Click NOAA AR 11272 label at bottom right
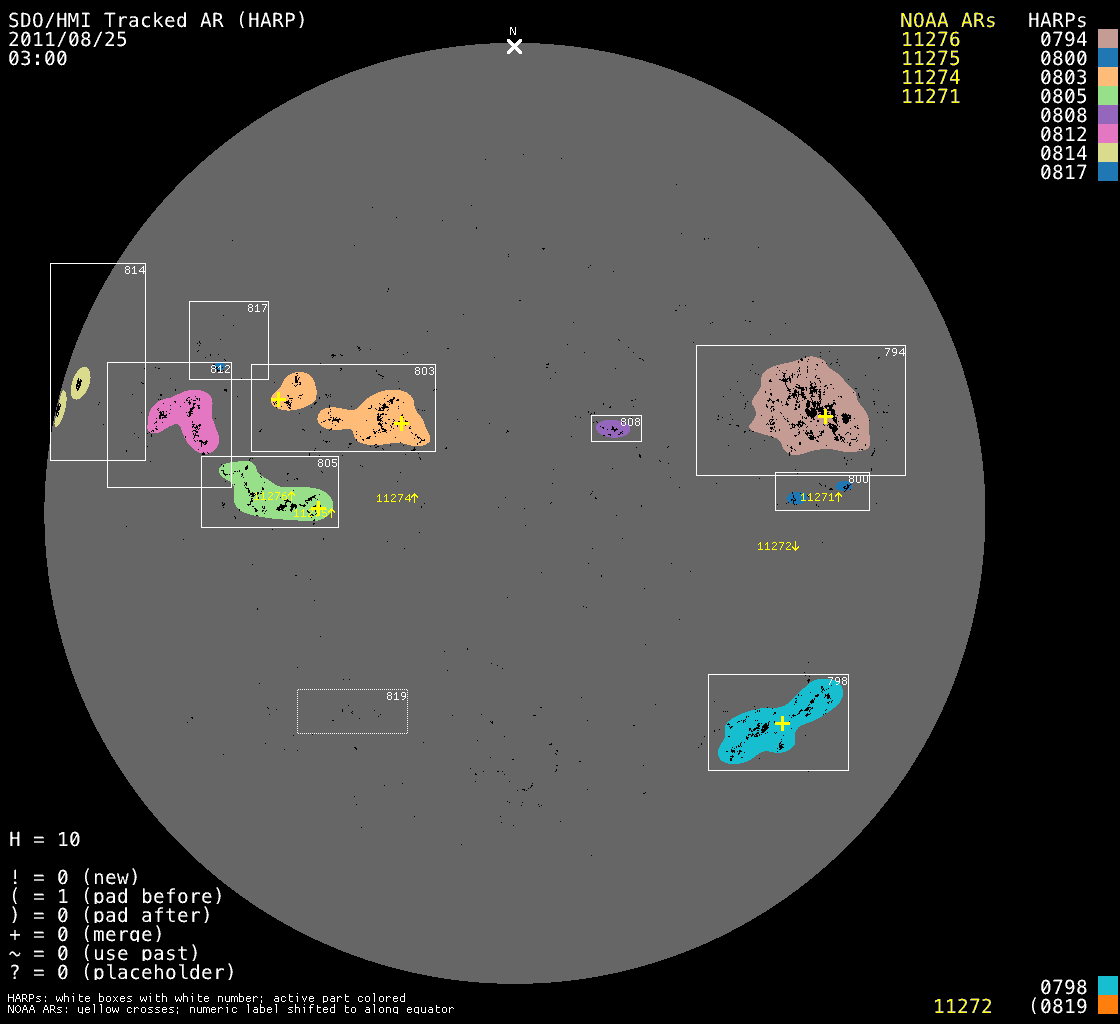Screen dimensions: 1120x1024 962,1006
